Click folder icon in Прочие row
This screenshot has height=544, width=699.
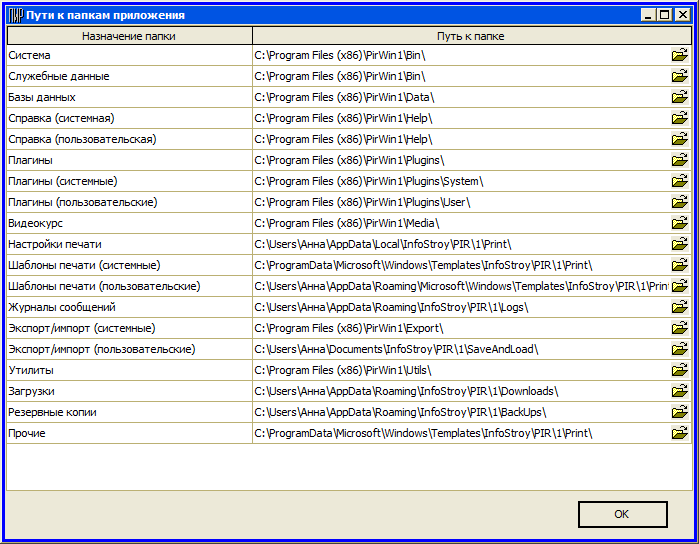pos(680,433)
